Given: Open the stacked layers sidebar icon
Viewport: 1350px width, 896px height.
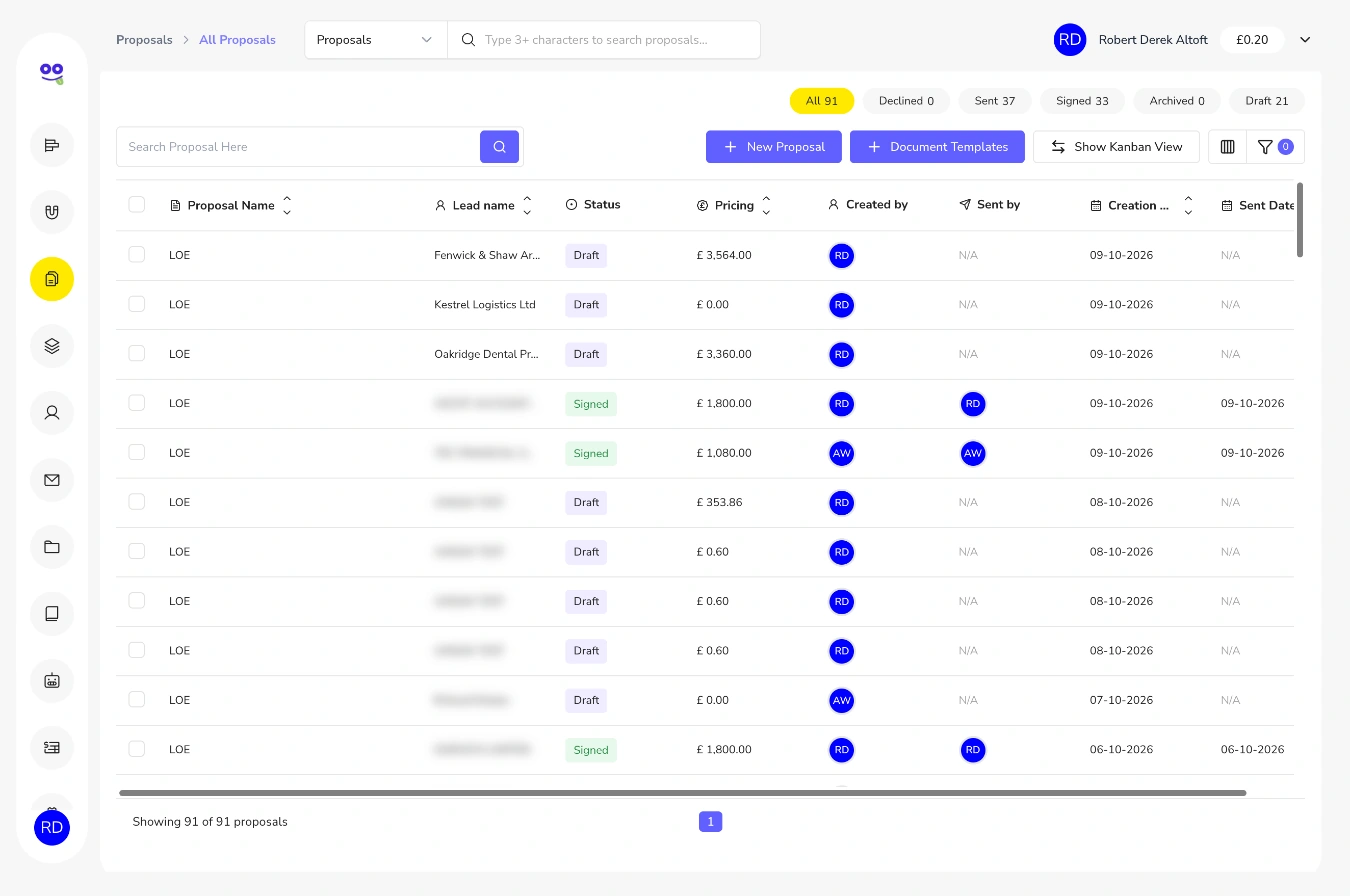Looking at the screenshot, I should (52, 346).
